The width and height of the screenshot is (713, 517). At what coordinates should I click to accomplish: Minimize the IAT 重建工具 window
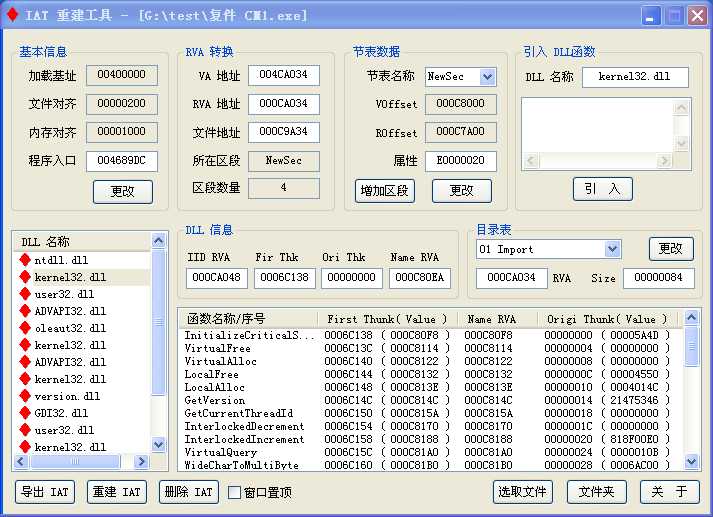click(x=651, y=16)
